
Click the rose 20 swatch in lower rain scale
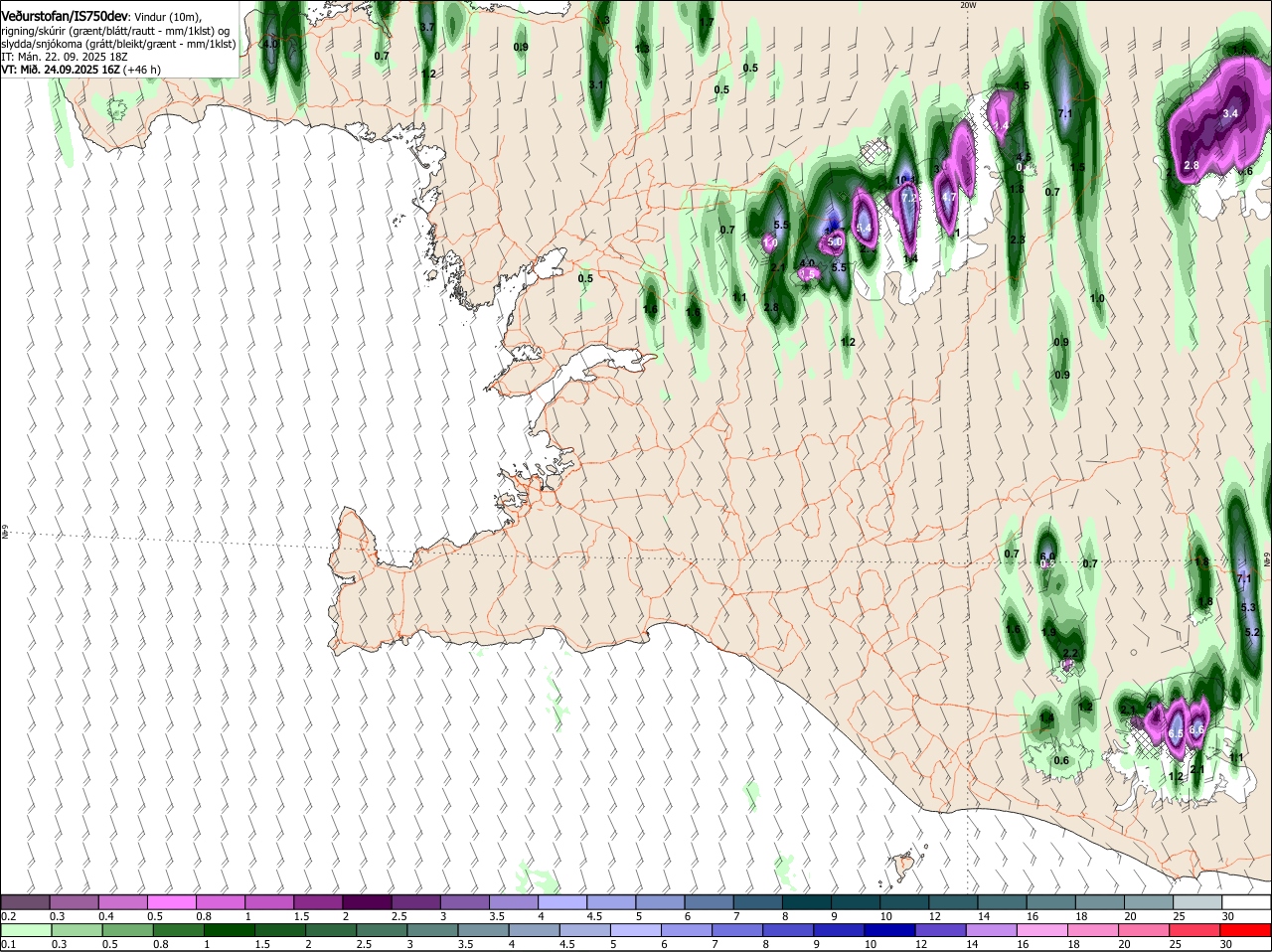(x=1146, y=930)
